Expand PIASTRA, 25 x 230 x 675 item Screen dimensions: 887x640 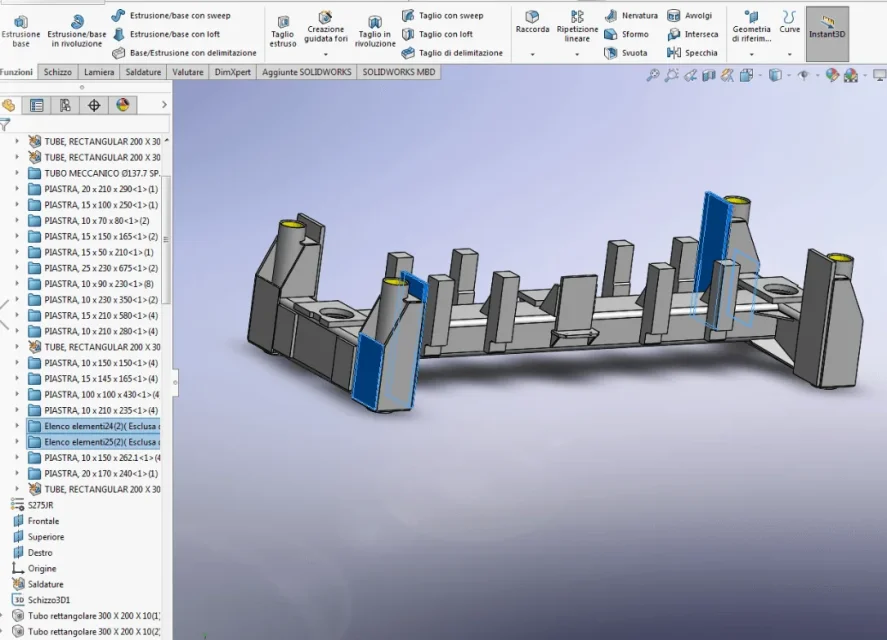click(x=16, y=268)
